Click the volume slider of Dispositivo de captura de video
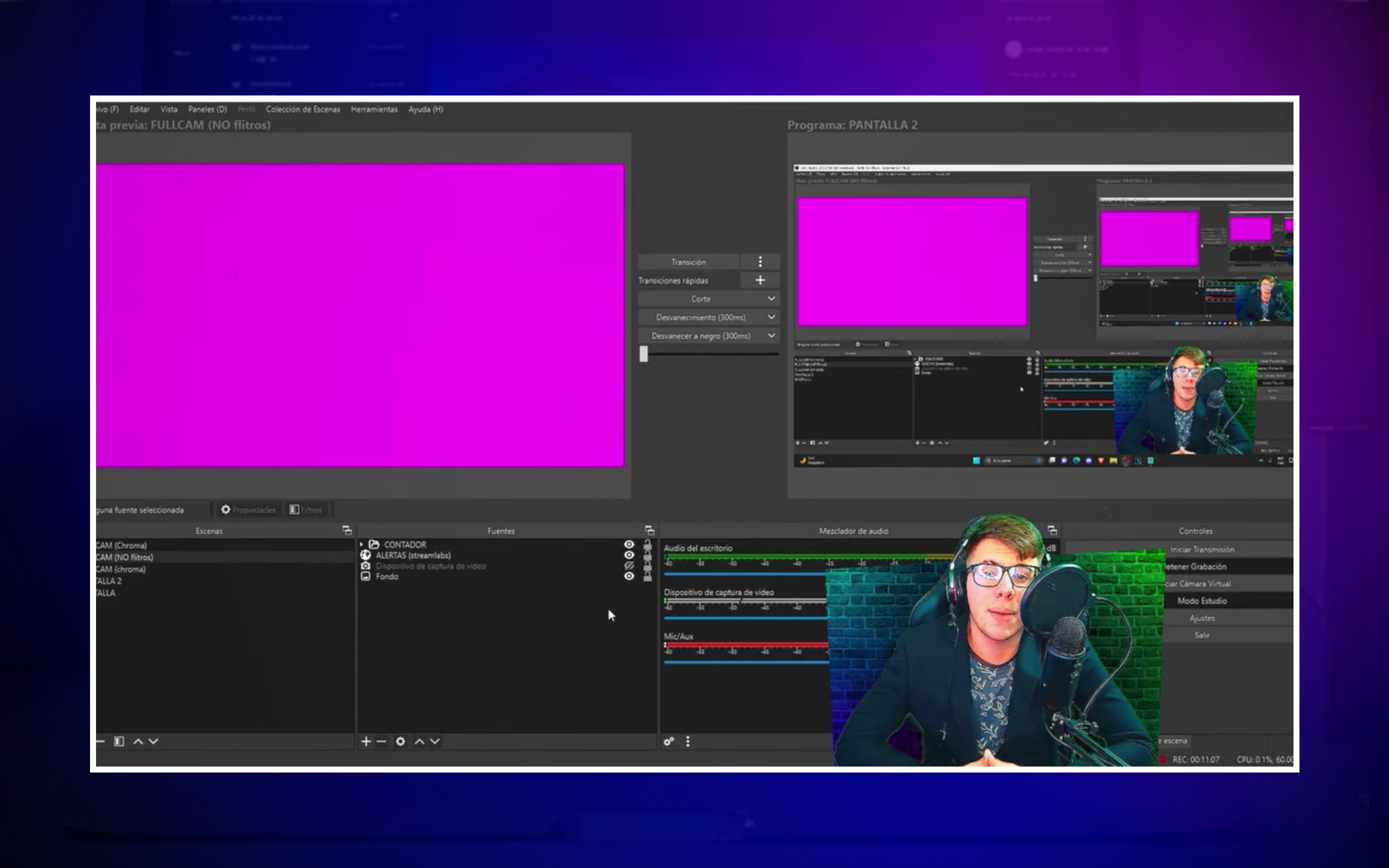 (x=746, y=618)
